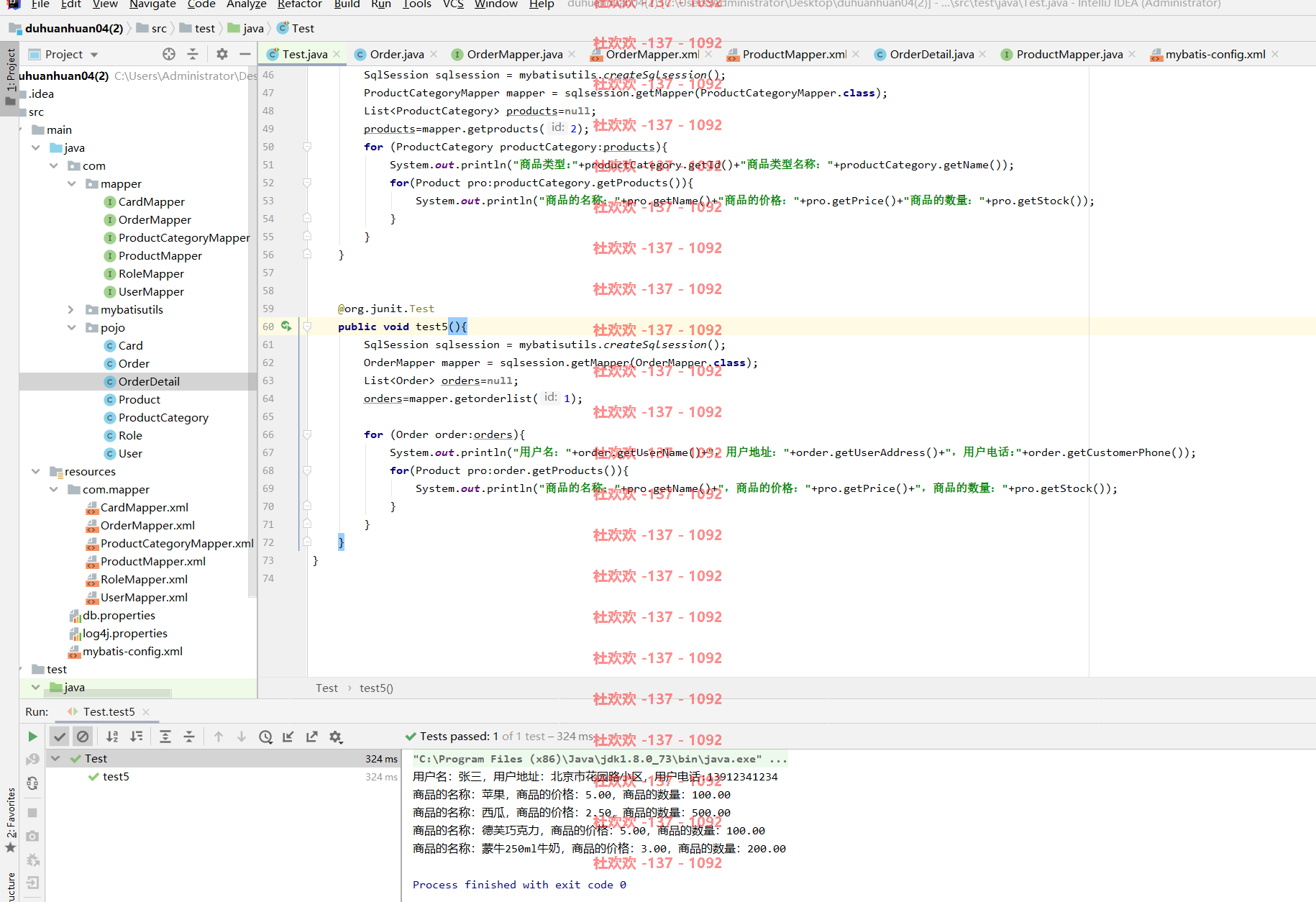Rerun the tests with green play icon

(x=32, y=737)
